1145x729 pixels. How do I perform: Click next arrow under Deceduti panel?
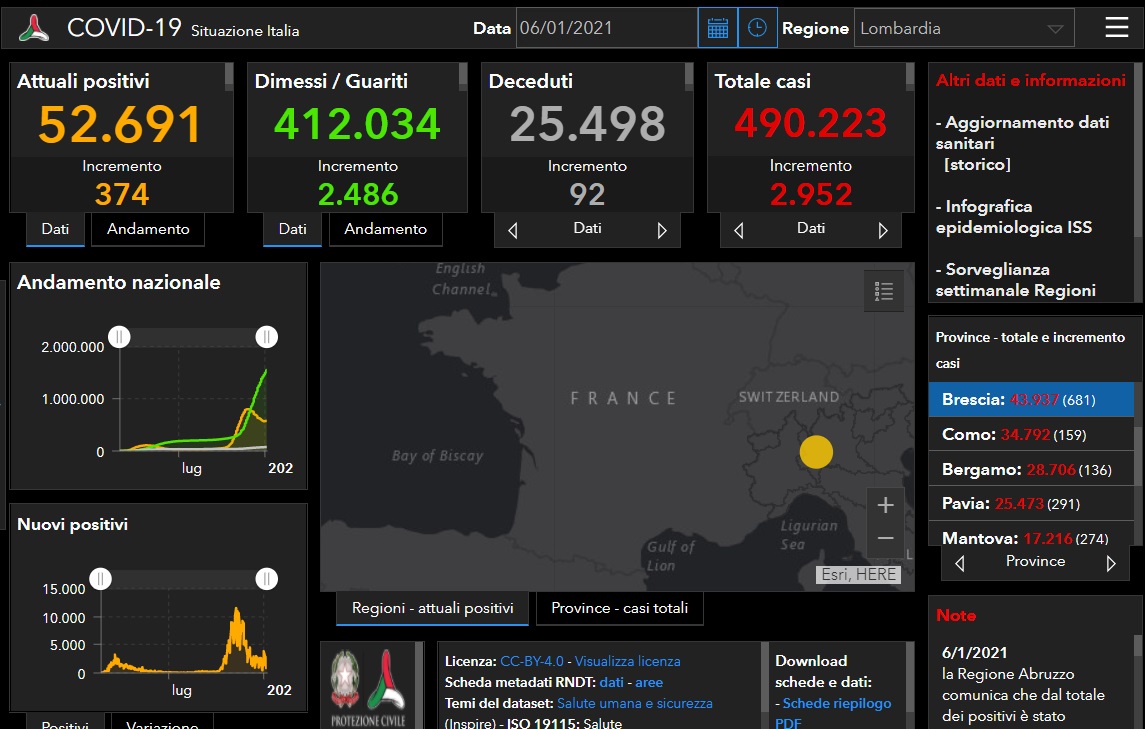[661, 231]
